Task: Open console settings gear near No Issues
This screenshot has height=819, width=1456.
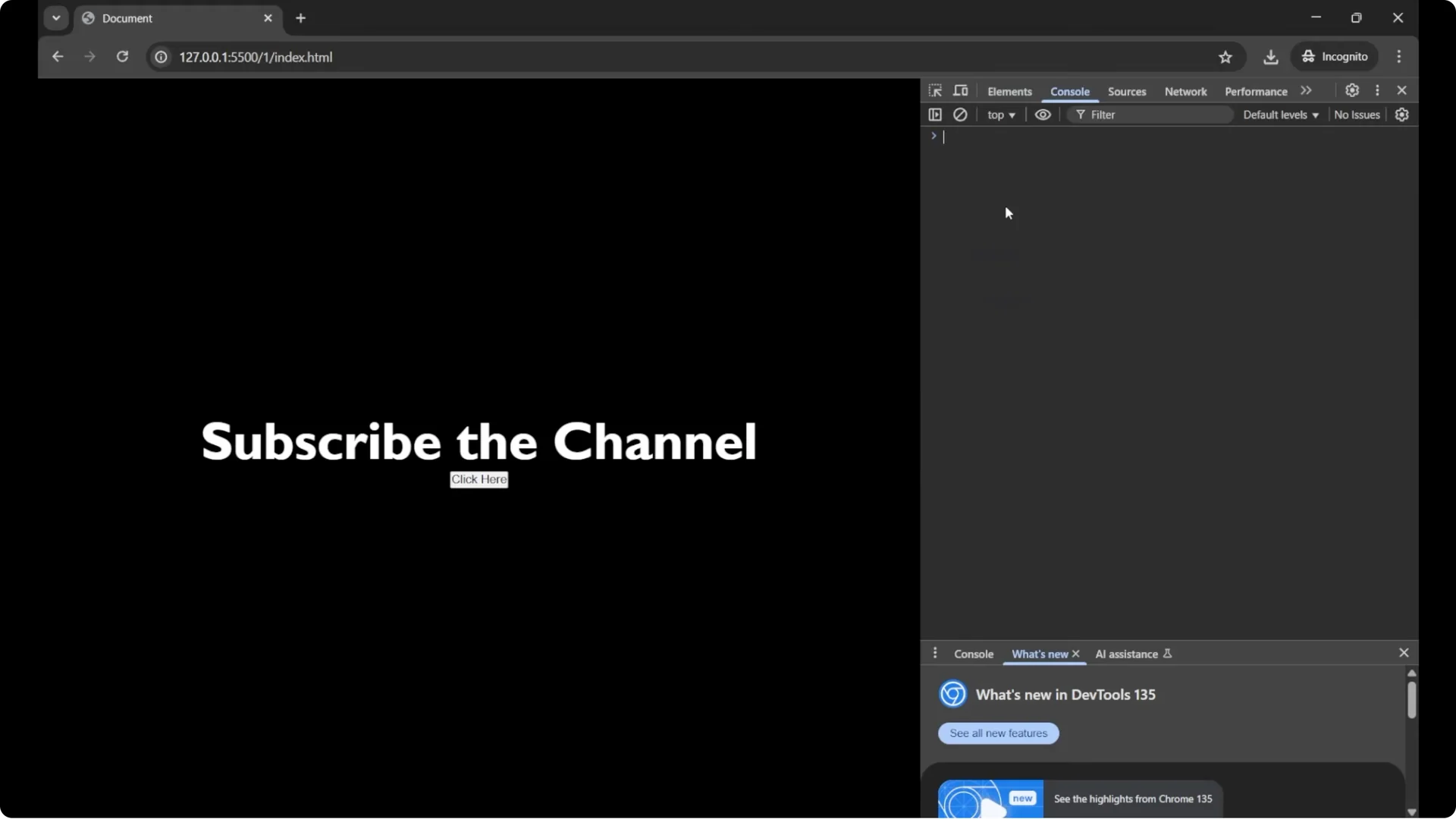Action: click(1401, 115)
